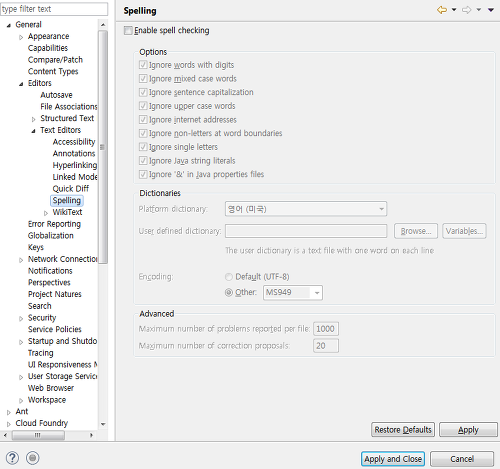Click User defined dictionary text field
500x469 pixels.
(x=306, y=231)
